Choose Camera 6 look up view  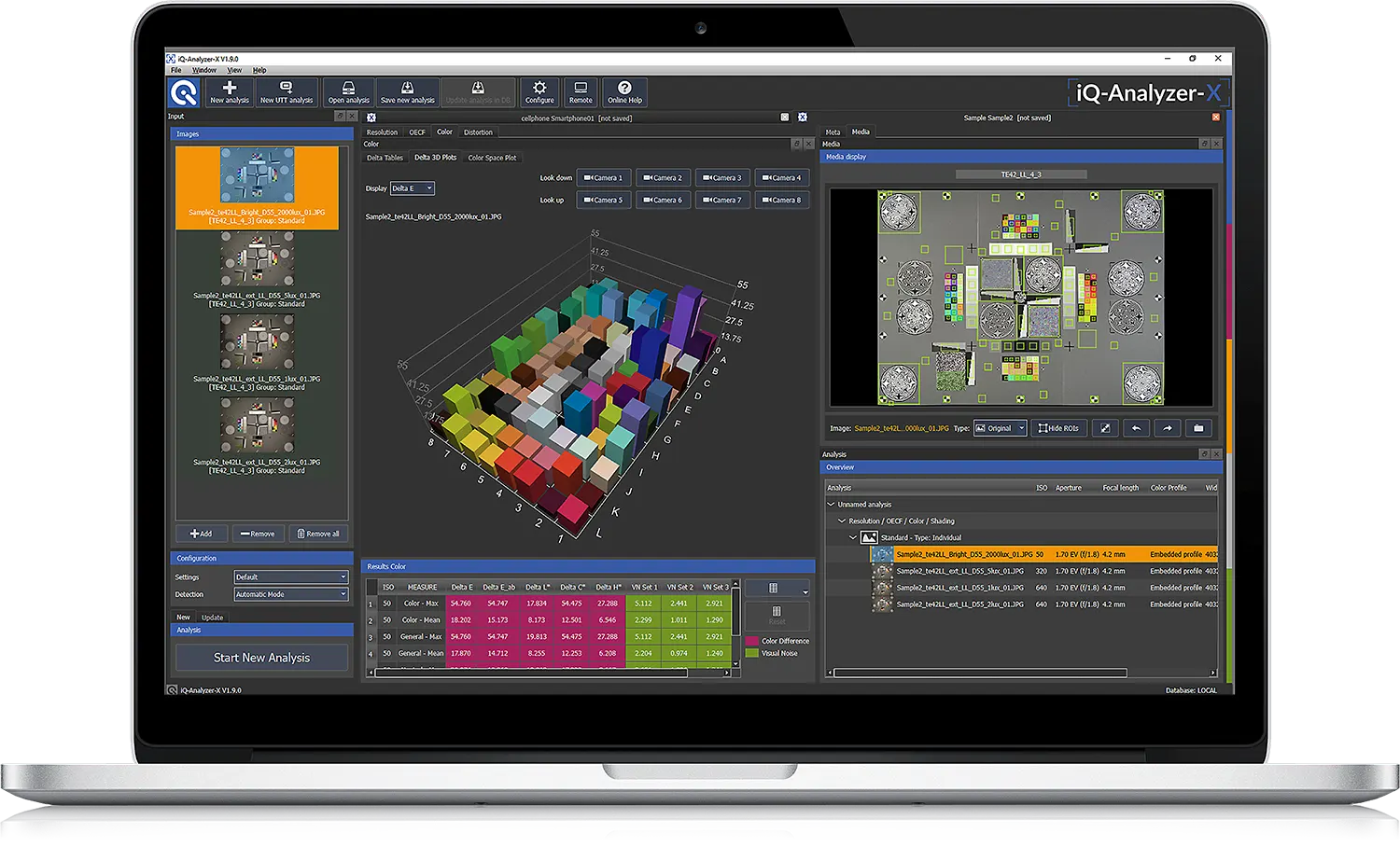pyautogui.click(x=664, y=200)
